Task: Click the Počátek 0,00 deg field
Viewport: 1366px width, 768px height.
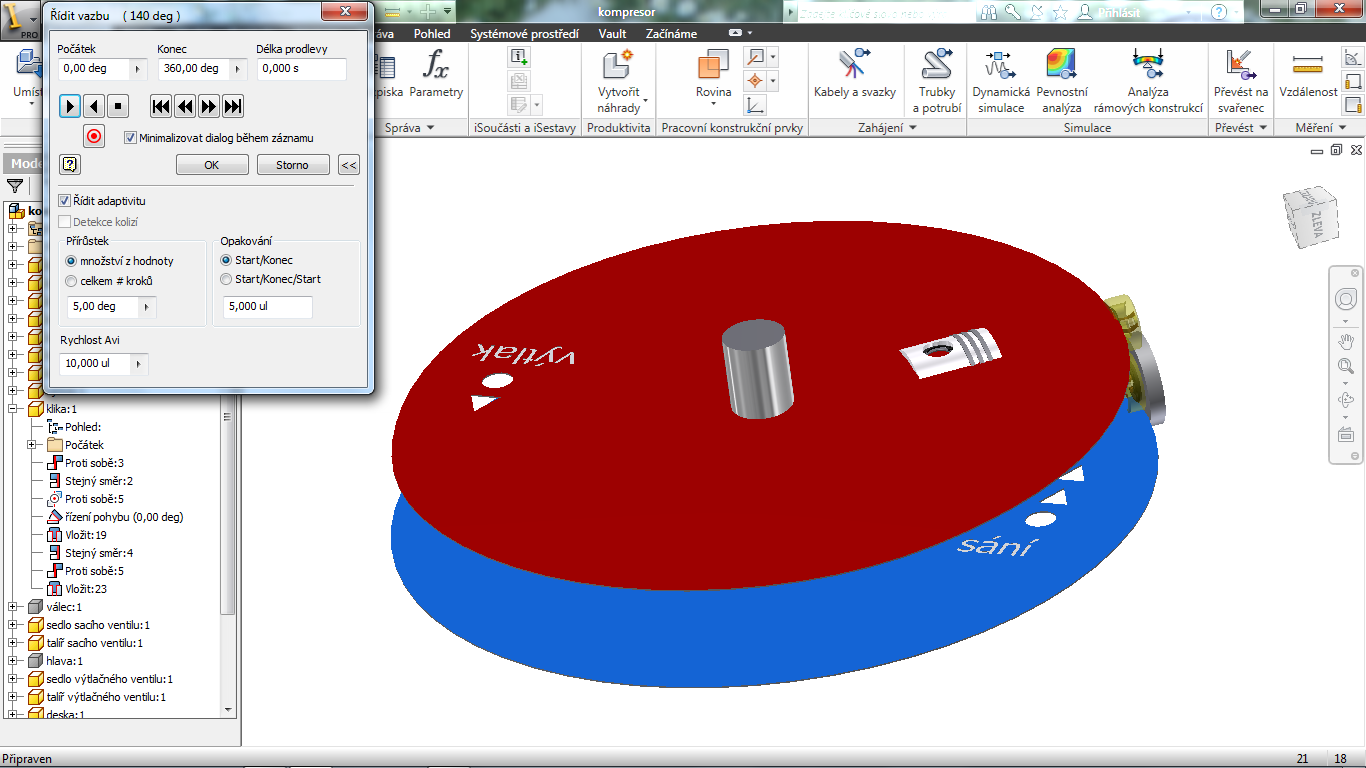Action: click(x=94, y=69)
